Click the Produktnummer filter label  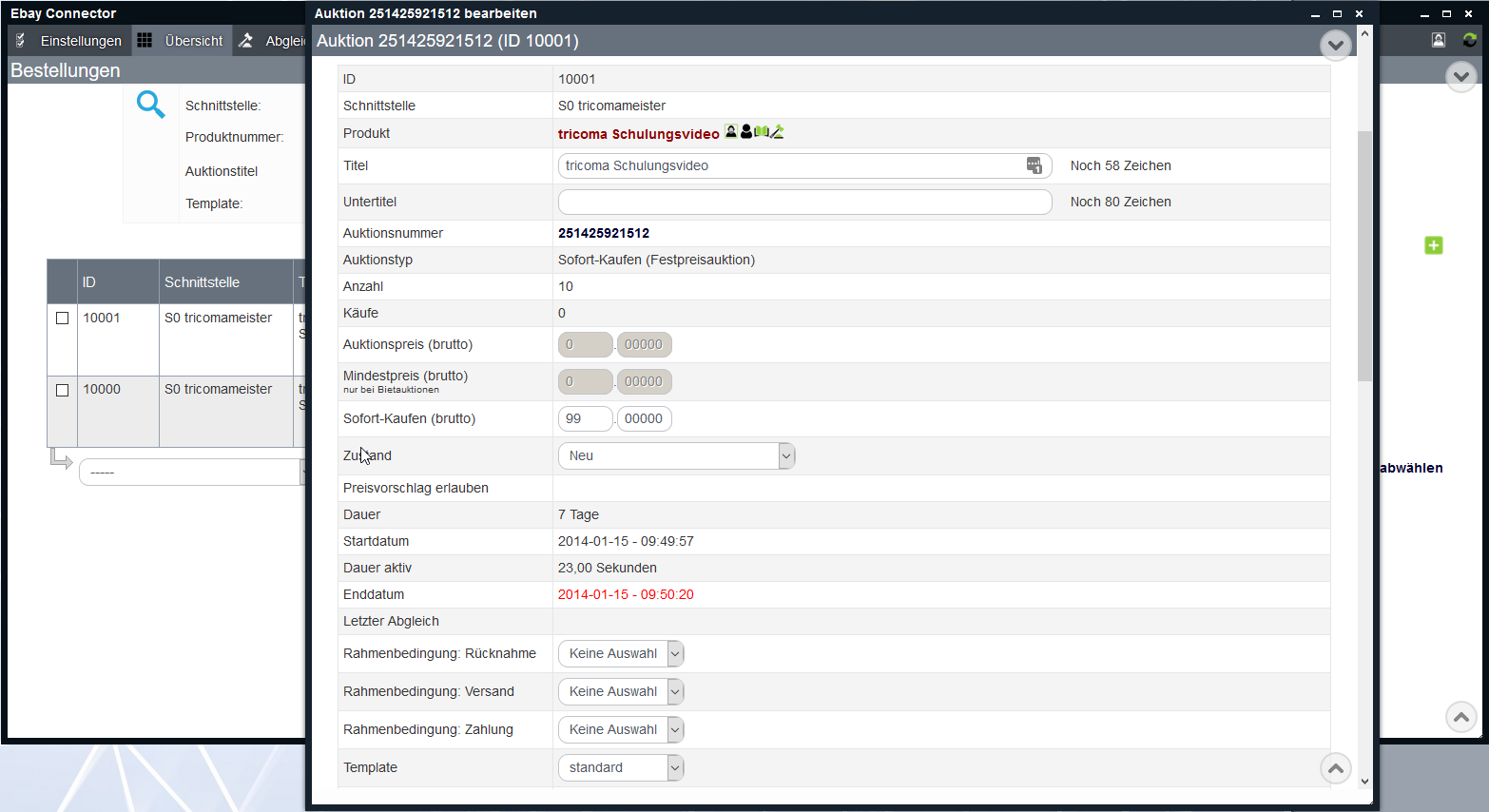[x=234, y=137]
